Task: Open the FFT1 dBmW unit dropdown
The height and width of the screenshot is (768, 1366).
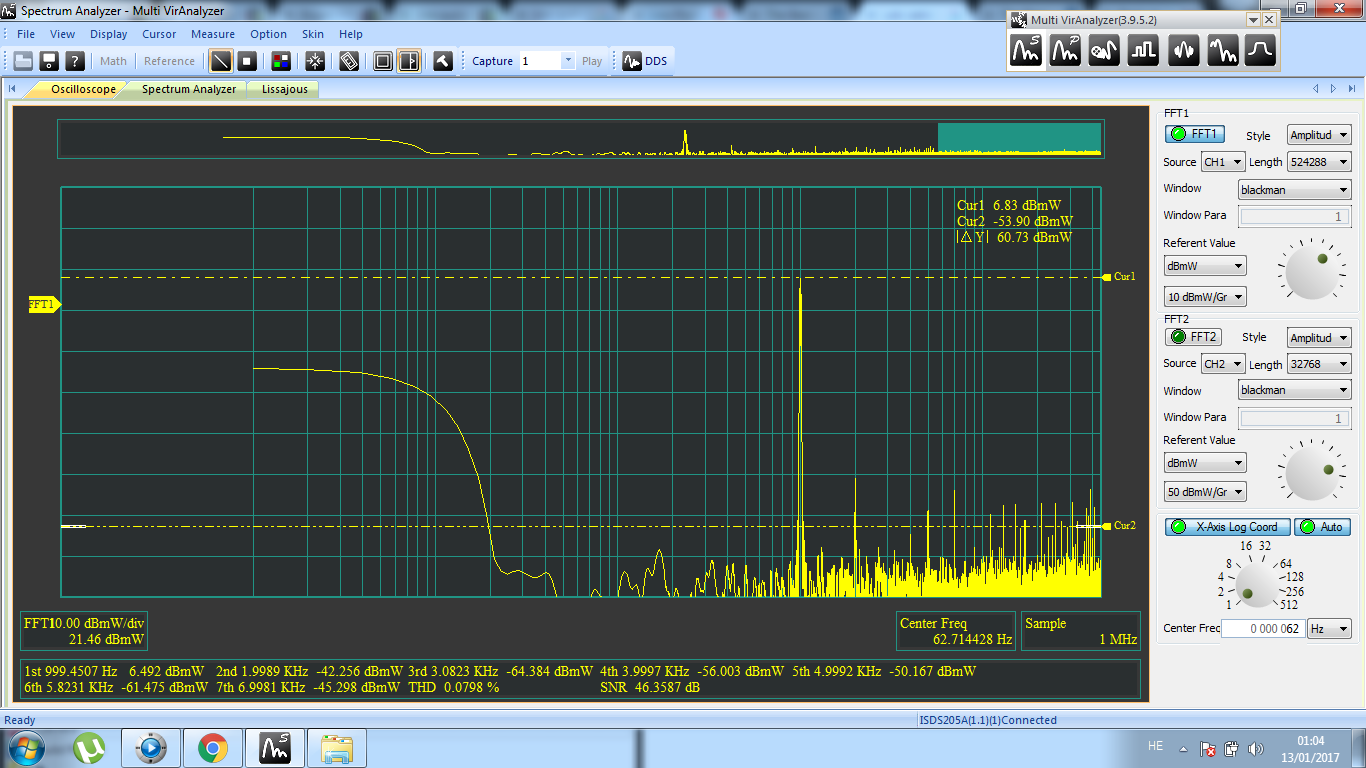Action: tap(1205, 266)
